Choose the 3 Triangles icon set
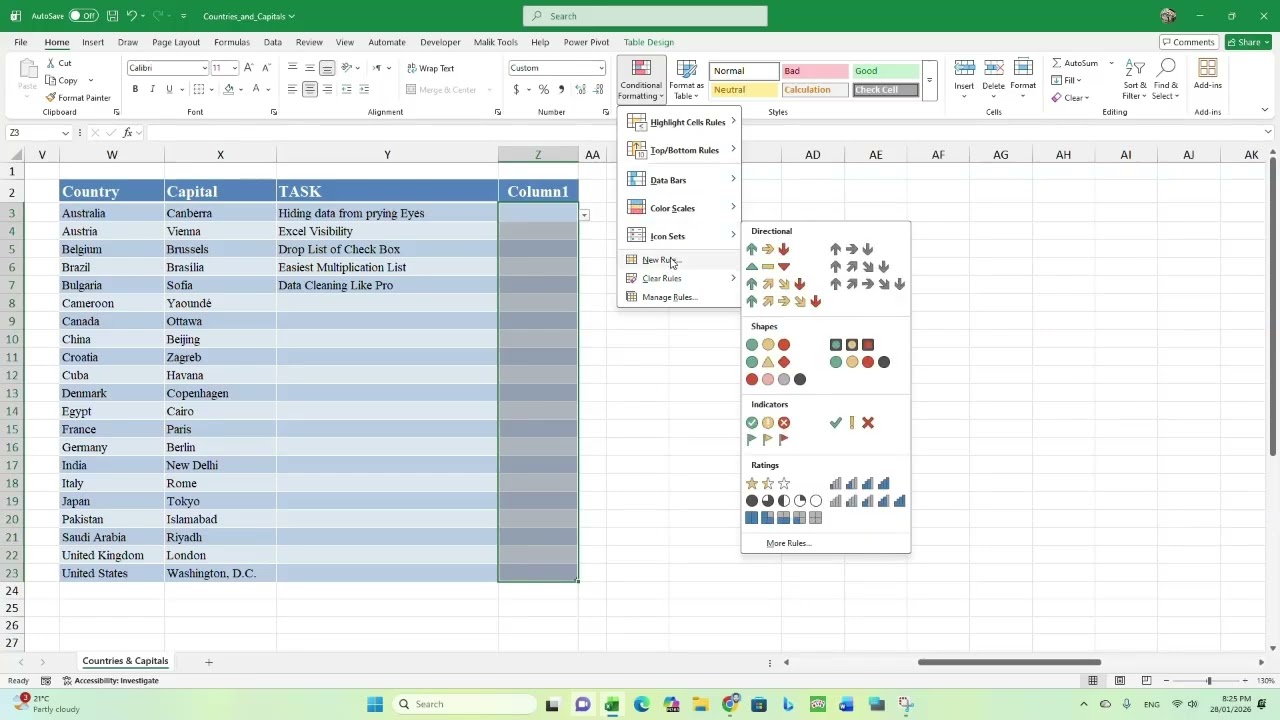This screenshot has width=1280, height=720. 767,267
